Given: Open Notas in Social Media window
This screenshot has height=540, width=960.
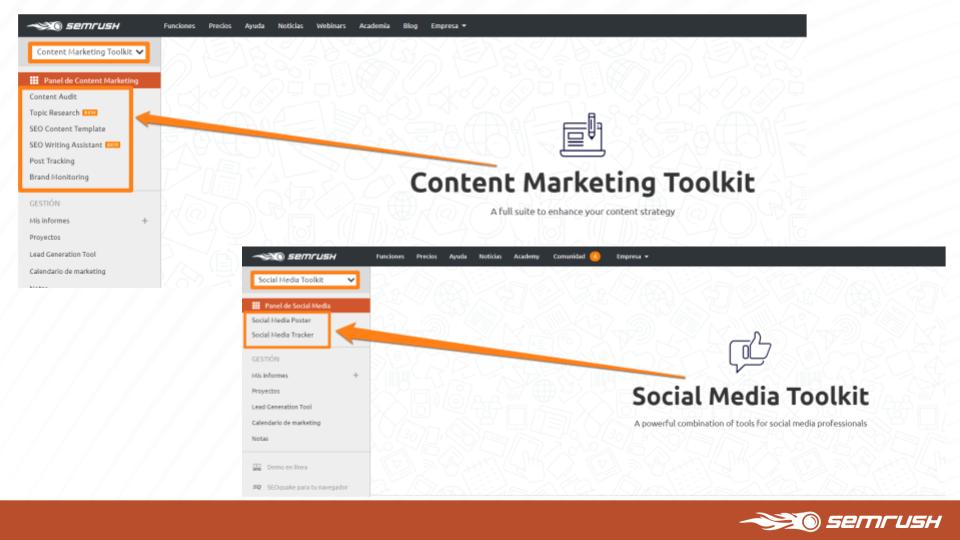Looking at the screenshot, I should click(x=260, y=438).
